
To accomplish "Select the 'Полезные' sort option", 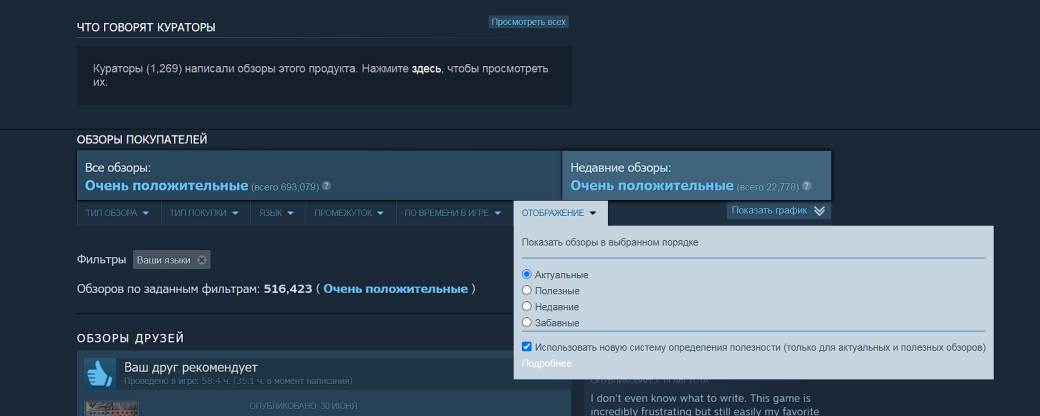I will [x=527, y=290].
